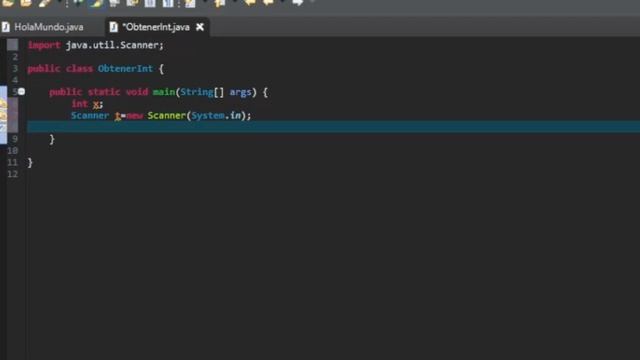Select the ObtenerInt.java editor tab
640x360 pixels.
tap(156, 27)
